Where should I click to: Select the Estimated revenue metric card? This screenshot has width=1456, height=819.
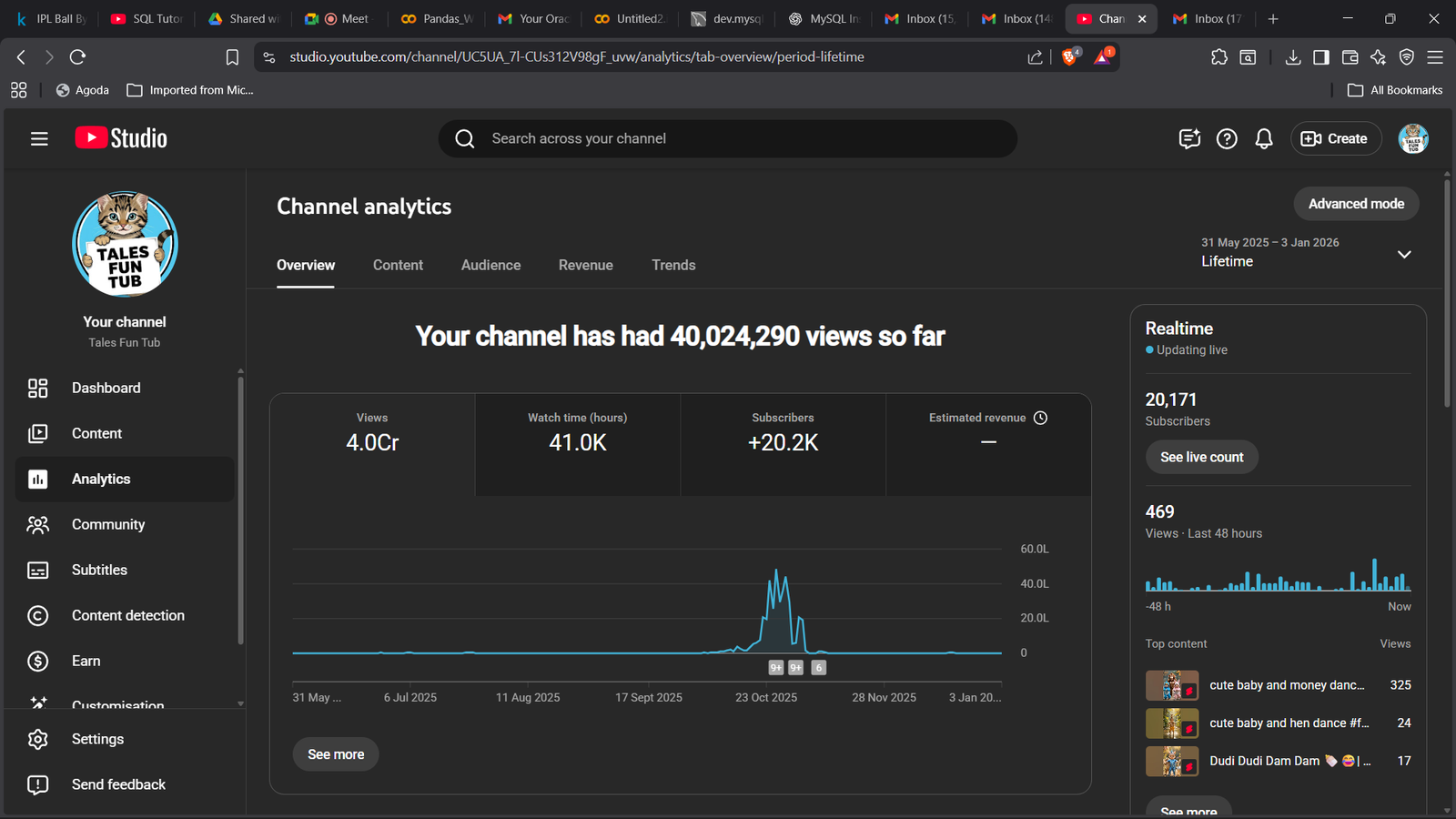(987, 443)
